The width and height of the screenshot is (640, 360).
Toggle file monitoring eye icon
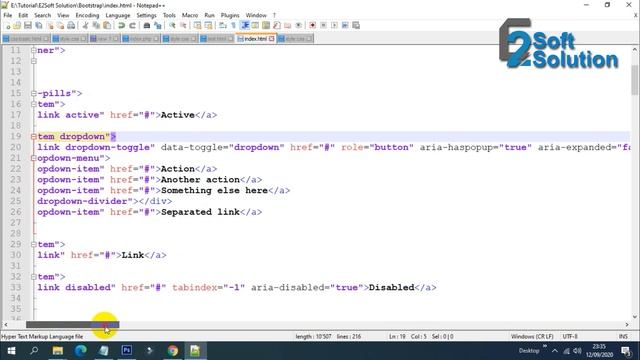click(298, 25)
